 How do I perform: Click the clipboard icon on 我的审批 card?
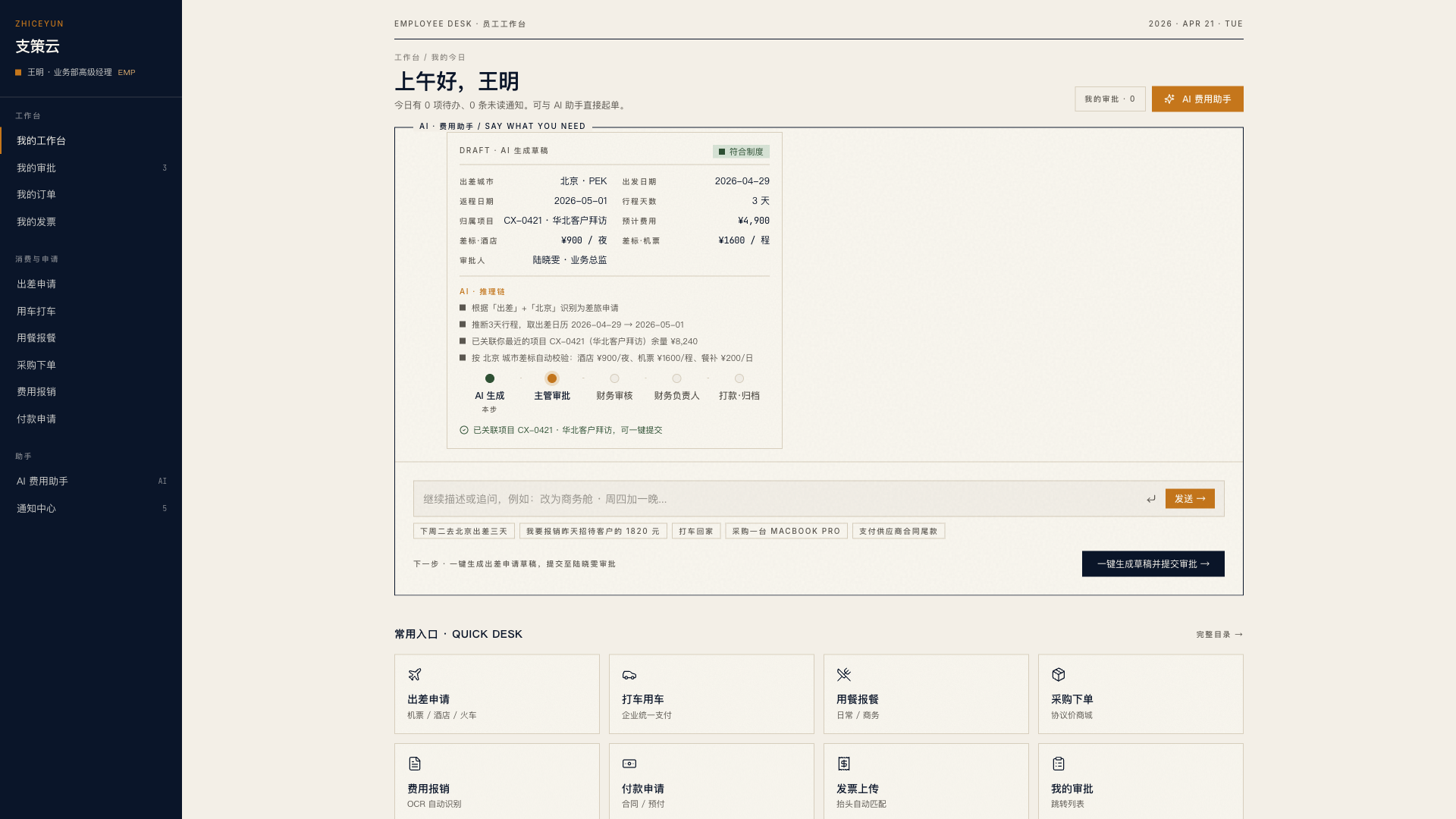[x=1058, y=763]
